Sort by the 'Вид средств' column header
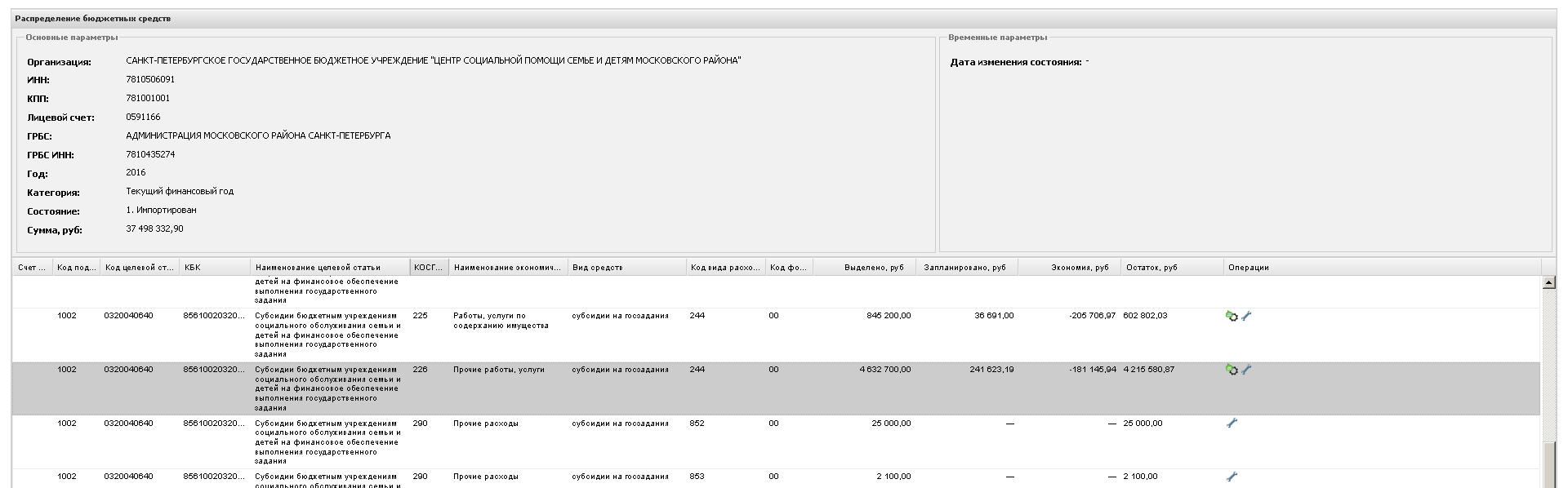Screen dimensions: 1568x488 pyautogui.click(x=627, y=268)
